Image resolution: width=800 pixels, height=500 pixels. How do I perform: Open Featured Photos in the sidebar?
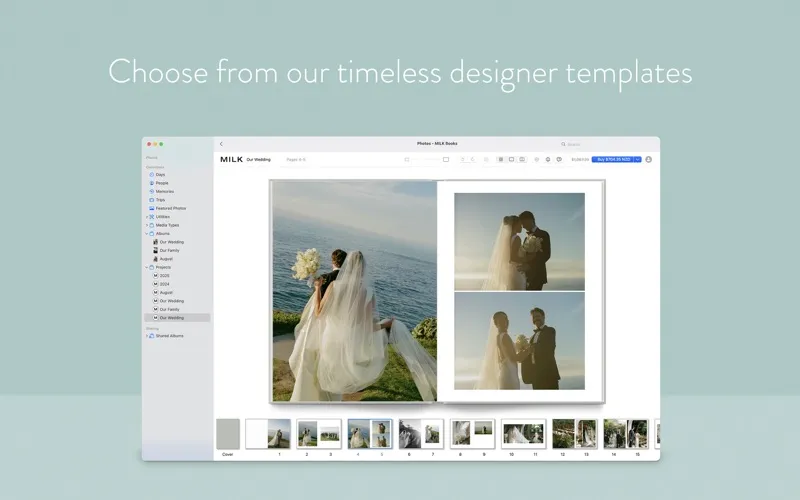tap(167, 208)
